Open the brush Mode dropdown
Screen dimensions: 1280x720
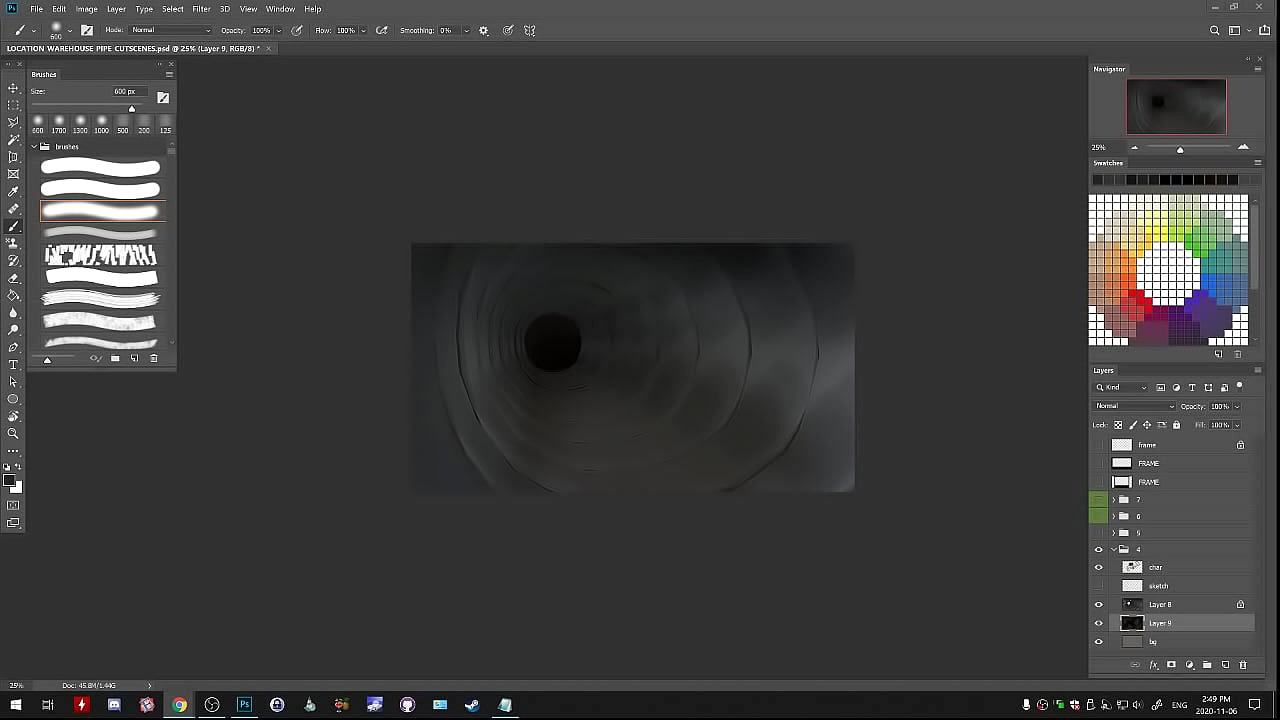point(170,30)
